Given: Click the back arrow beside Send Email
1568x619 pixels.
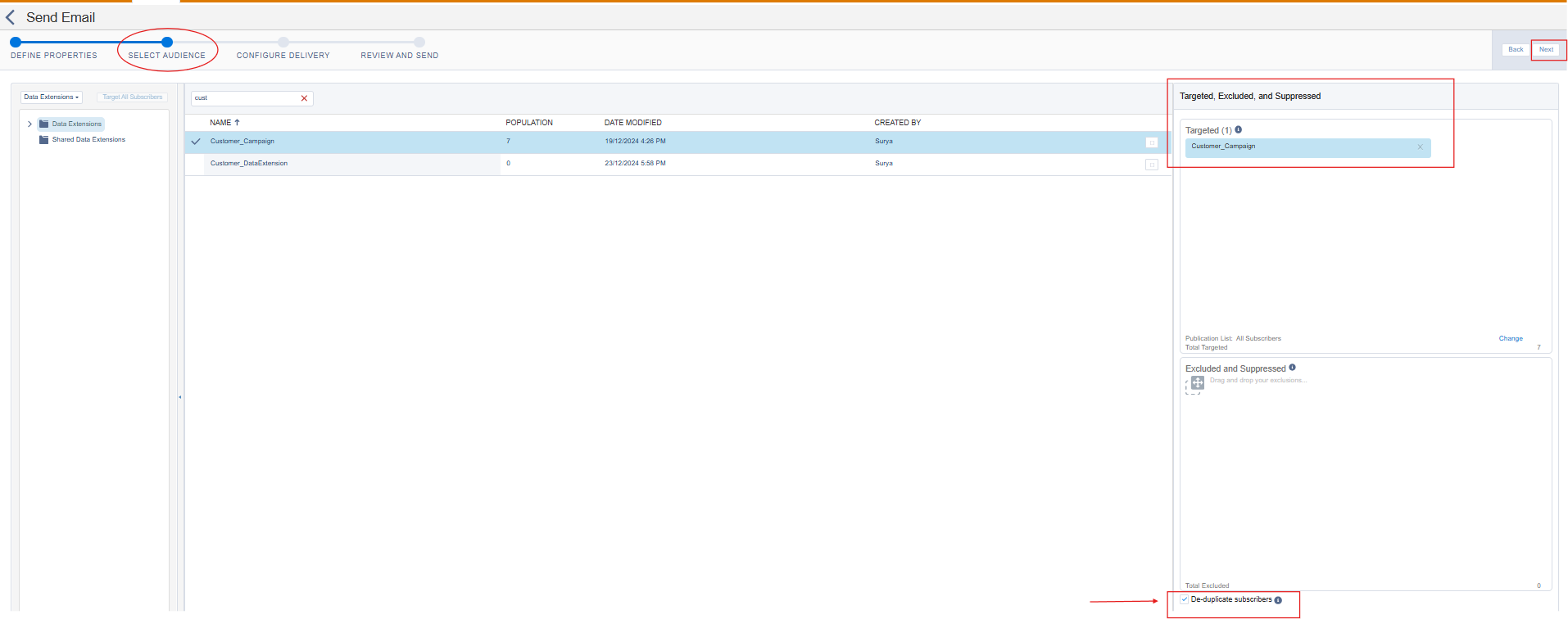Looking at the screenshot, I should pyautogui.click(x=11, y=17).
